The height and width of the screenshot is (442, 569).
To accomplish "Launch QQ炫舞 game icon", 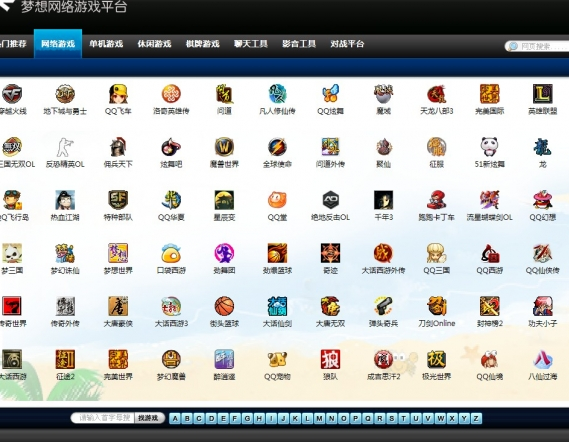I will (x=330, y=94).
